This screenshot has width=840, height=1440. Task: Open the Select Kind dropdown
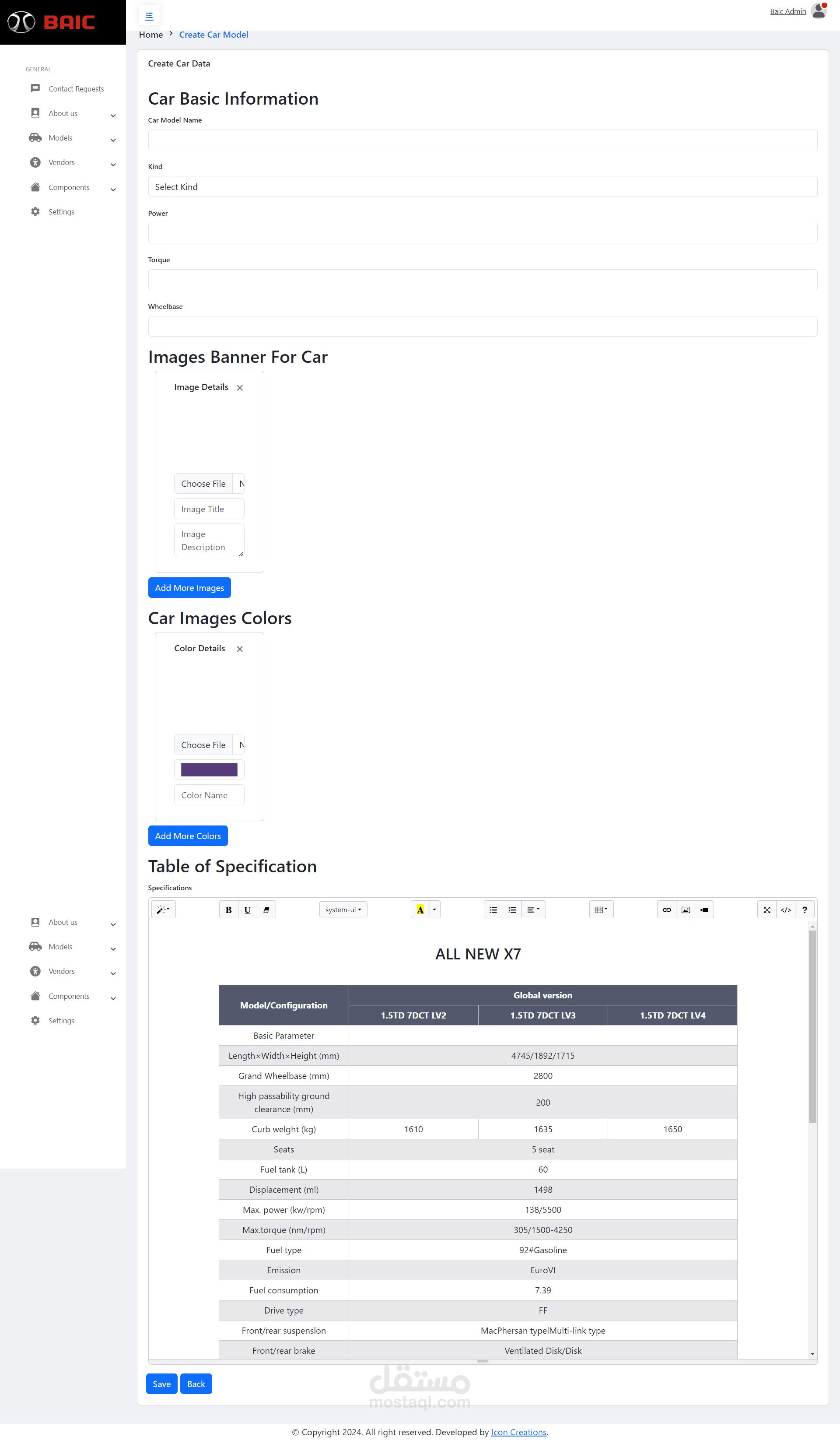click(x=483, y=187)
